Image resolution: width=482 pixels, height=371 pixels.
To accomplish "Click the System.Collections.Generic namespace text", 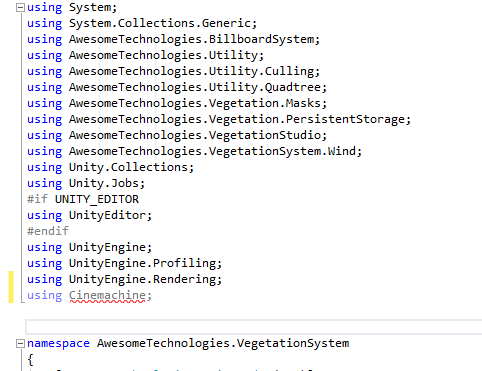I will [160, 23].
